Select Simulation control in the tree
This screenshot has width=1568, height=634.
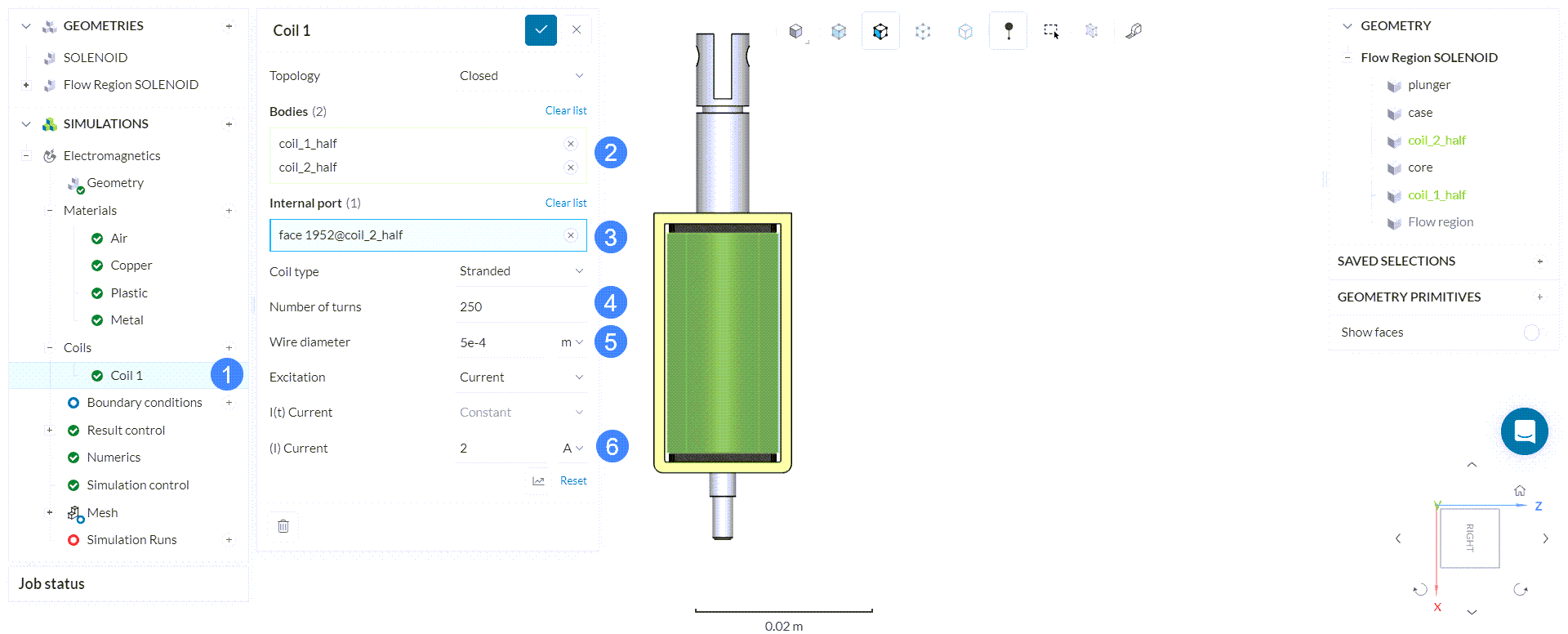tap(137, 485)
